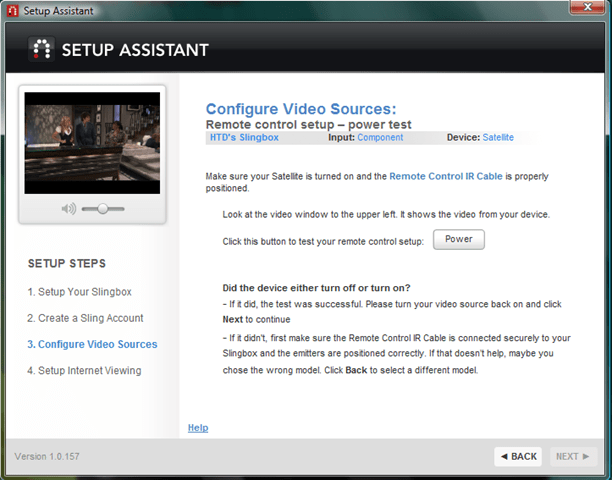Open the Help link
612x480 pixels.
click(x=198, y=428)
